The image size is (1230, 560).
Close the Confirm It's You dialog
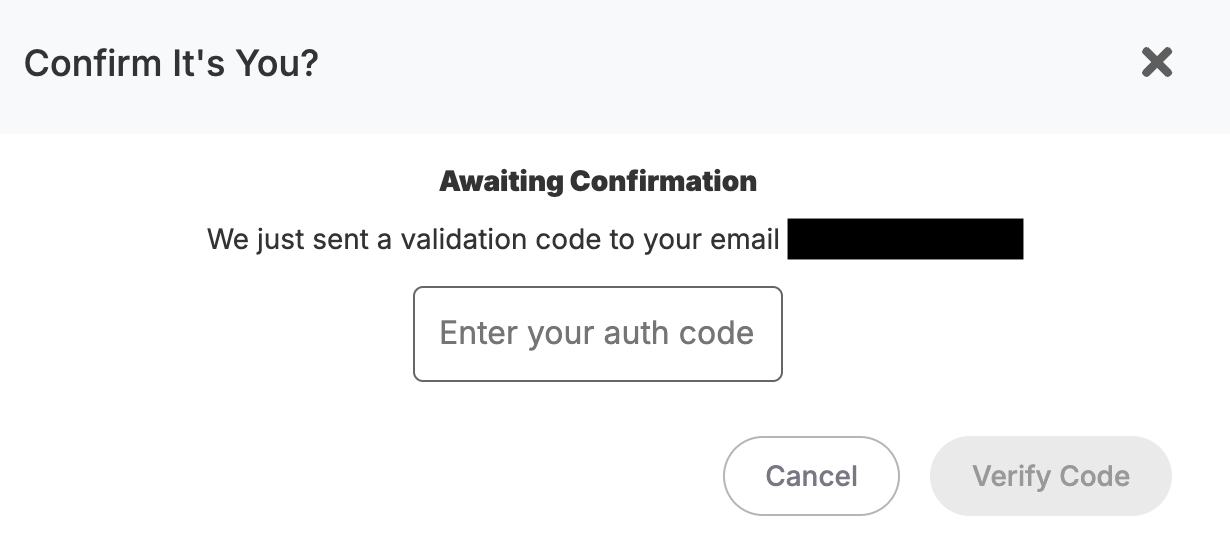(x=1157, y=63)
